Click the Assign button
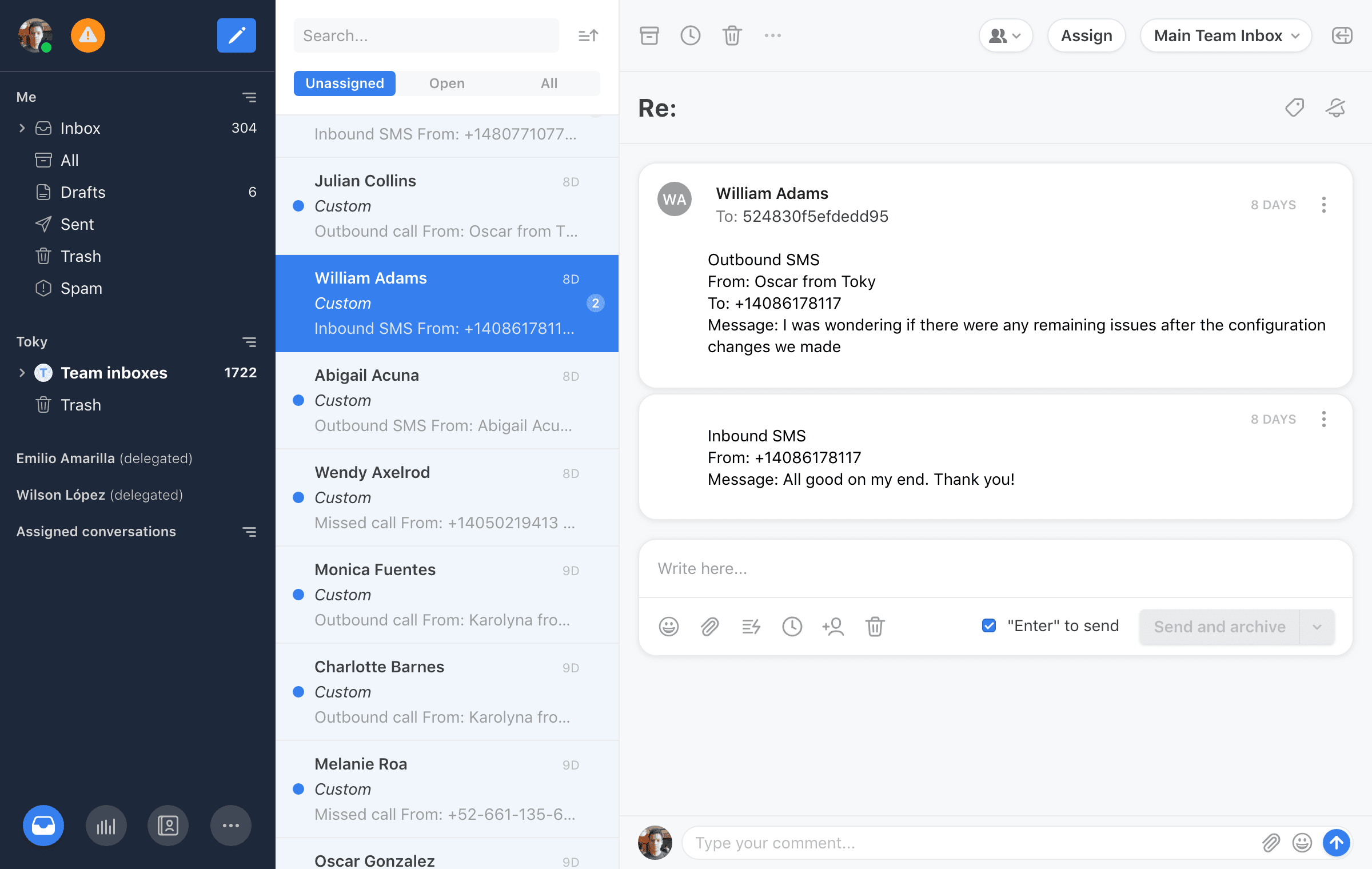The image size is (1372, 869). coord(1087,35)
